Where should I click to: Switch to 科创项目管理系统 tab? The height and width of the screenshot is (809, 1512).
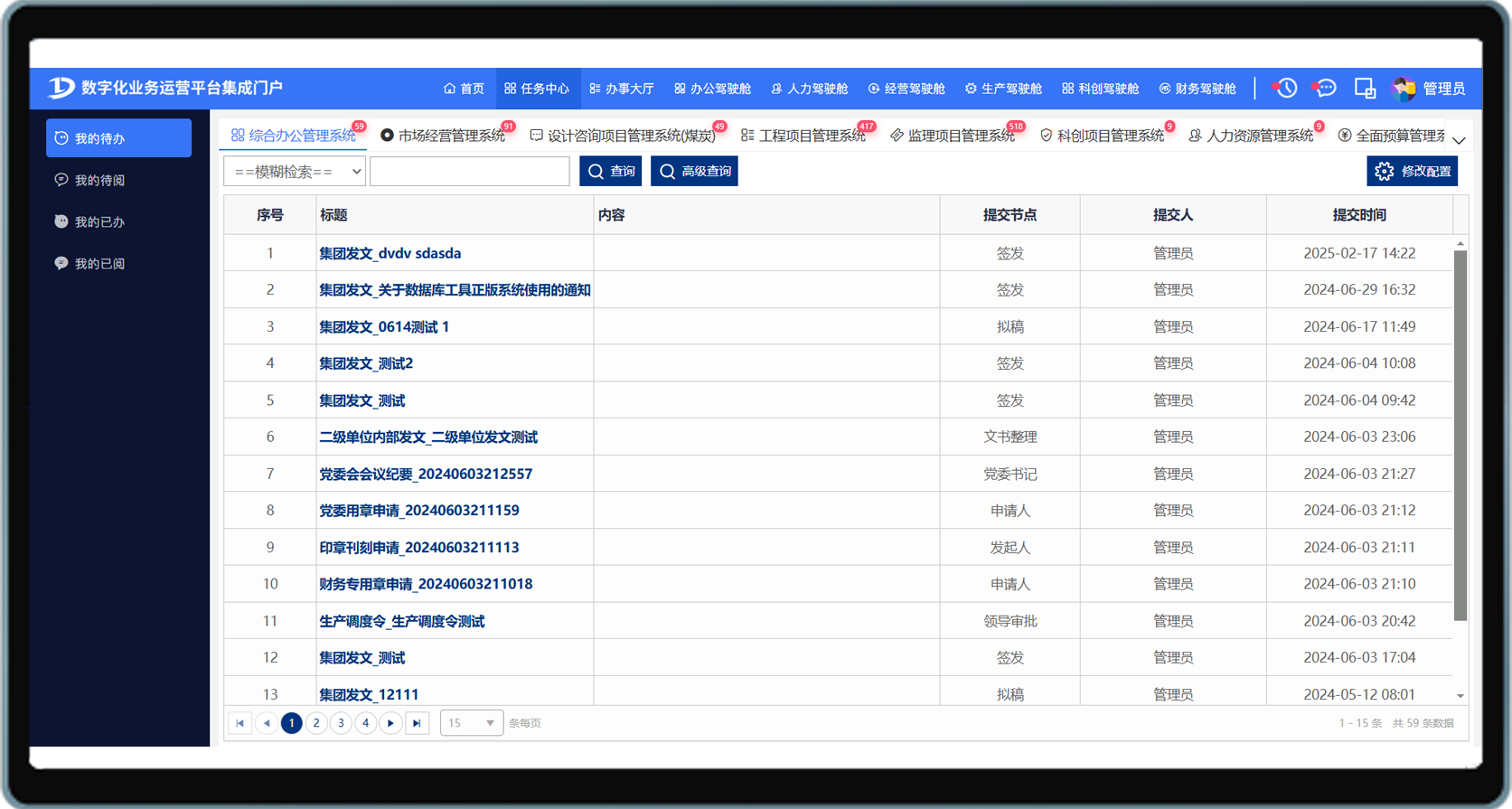pos(1102,135)
